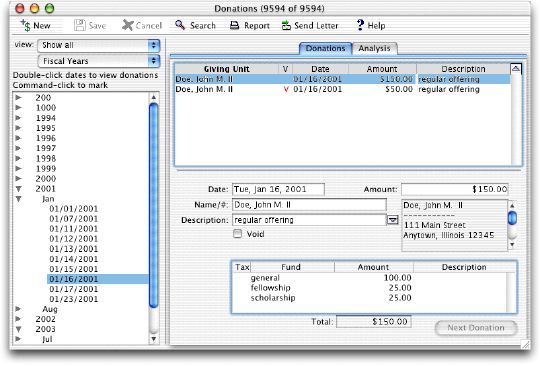Collapse the 2001 year node
Image resolution: width=540 pixels, height=366 pixels.
tap(19, 189)
